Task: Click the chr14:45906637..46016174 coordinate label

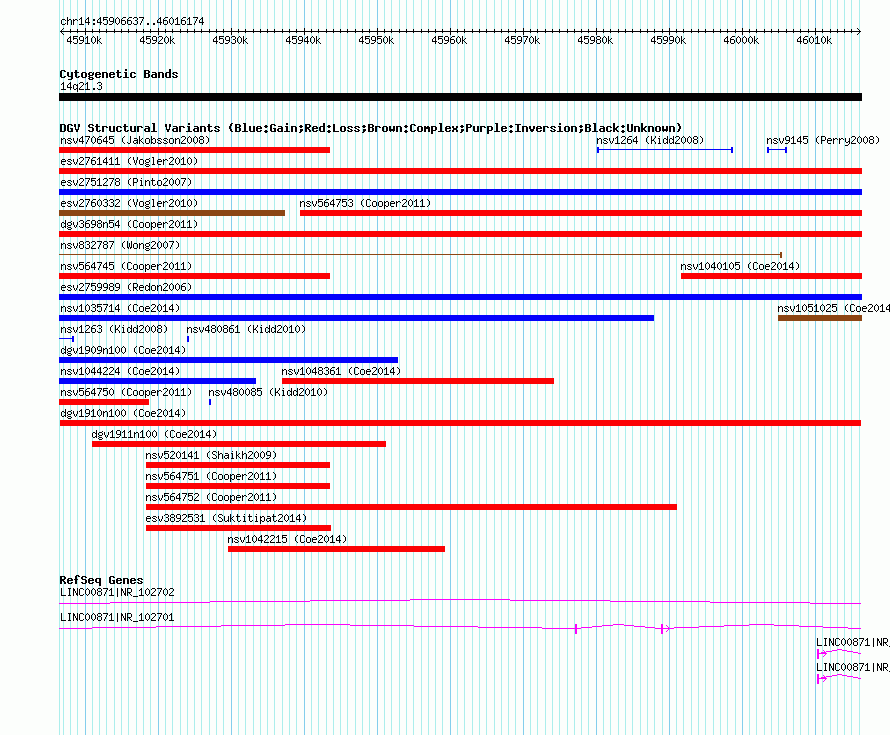Action: click(x=132, y=21)
